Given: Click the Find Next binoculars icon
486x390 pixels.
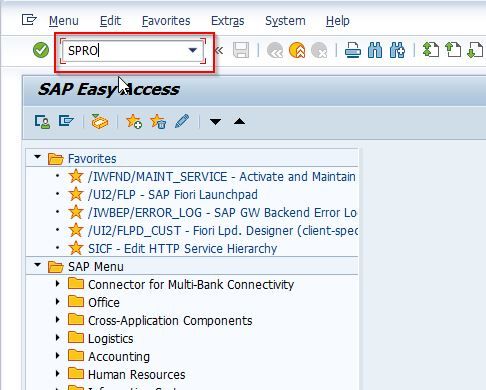Looking at the screenshot, I should pyautogui.click(x=397, y=50).
